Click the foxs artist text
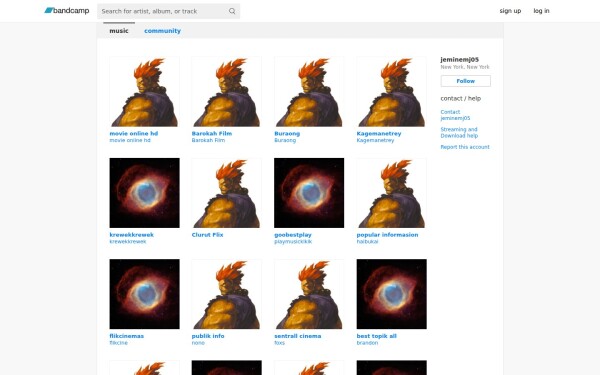 pos(279,343)
